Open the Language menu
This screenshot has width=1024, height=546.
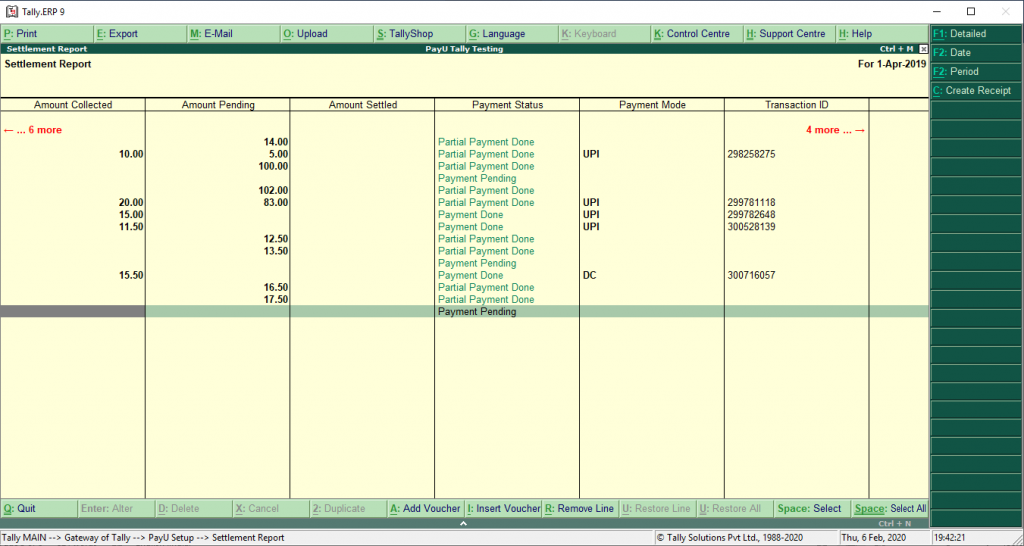tap(513, 34)
